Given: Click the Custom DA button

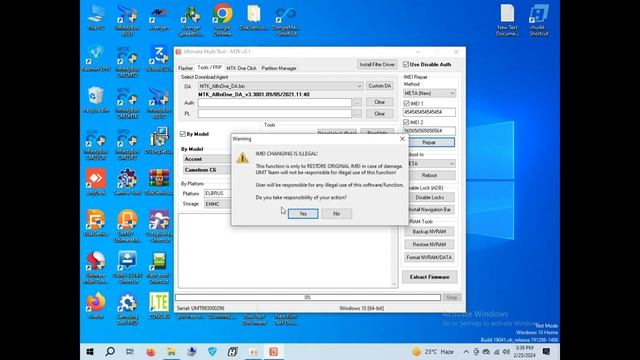Looking at the screenshot, I should tap(380, 86).
